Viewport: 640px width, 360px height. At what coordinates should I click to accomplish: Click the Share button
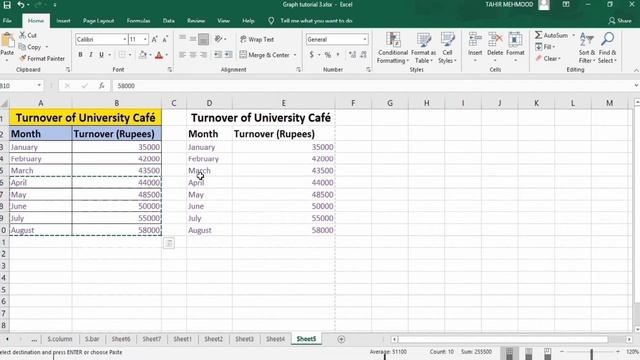[620, 20]
